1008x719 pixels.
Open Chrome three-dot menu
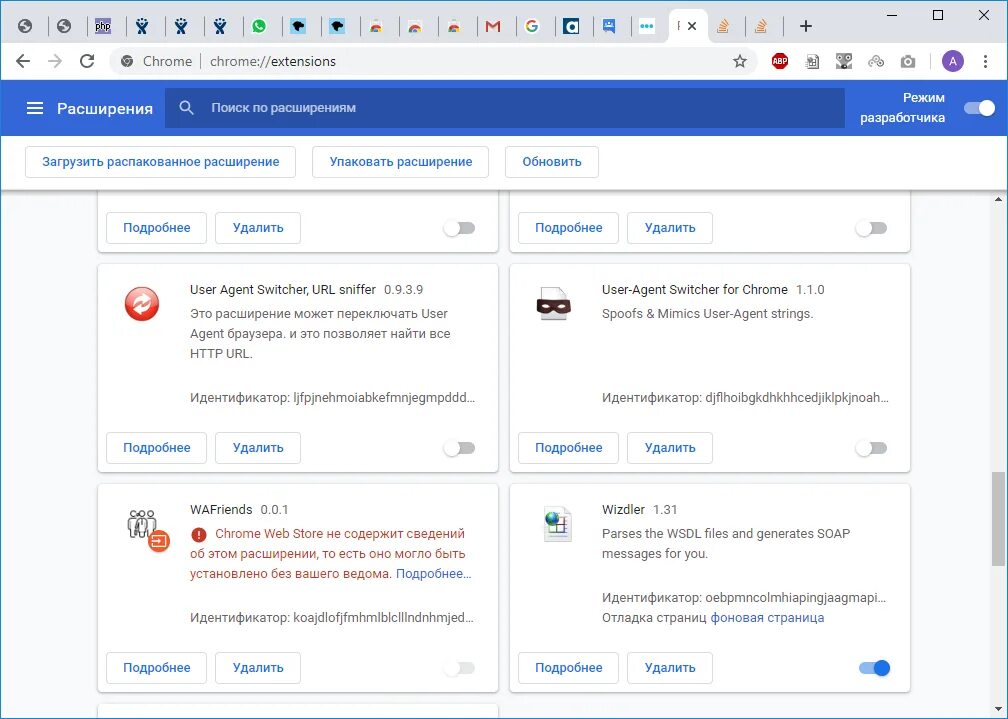tap(985, 61)
